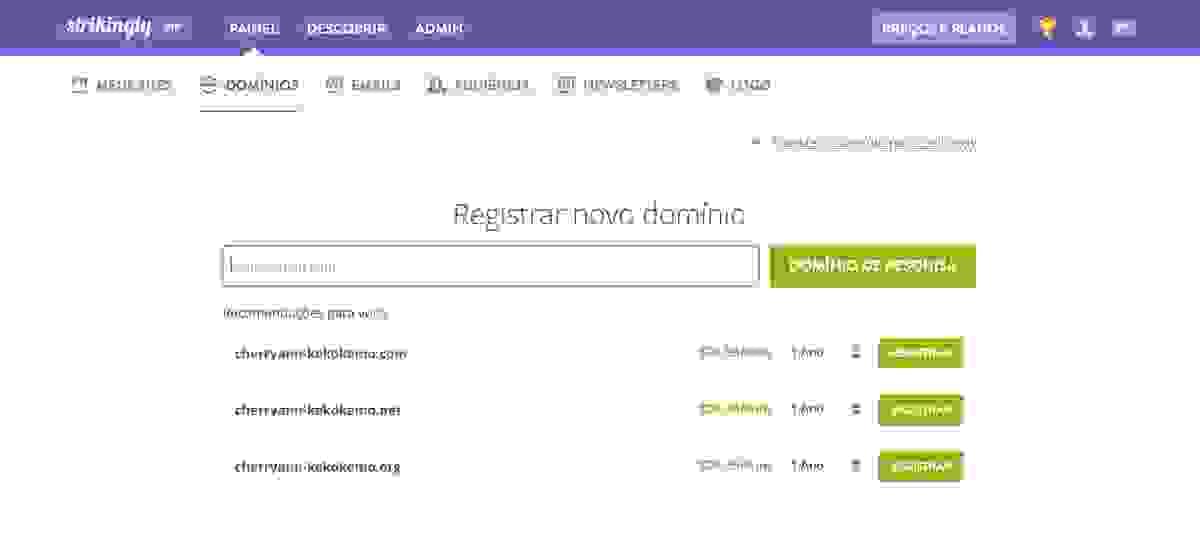1200x547 pixels.
Task: Click the green Domínio de pesquisa button
Action: pos(873,266)
